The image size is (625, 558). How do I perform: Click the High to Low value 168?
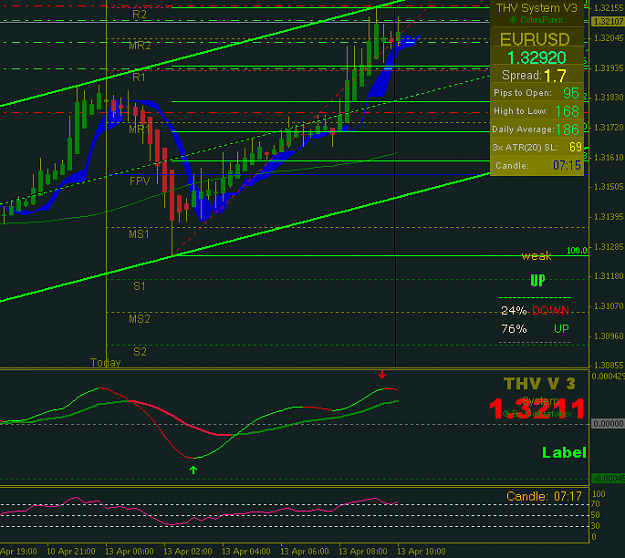click(x=567, y=111)
